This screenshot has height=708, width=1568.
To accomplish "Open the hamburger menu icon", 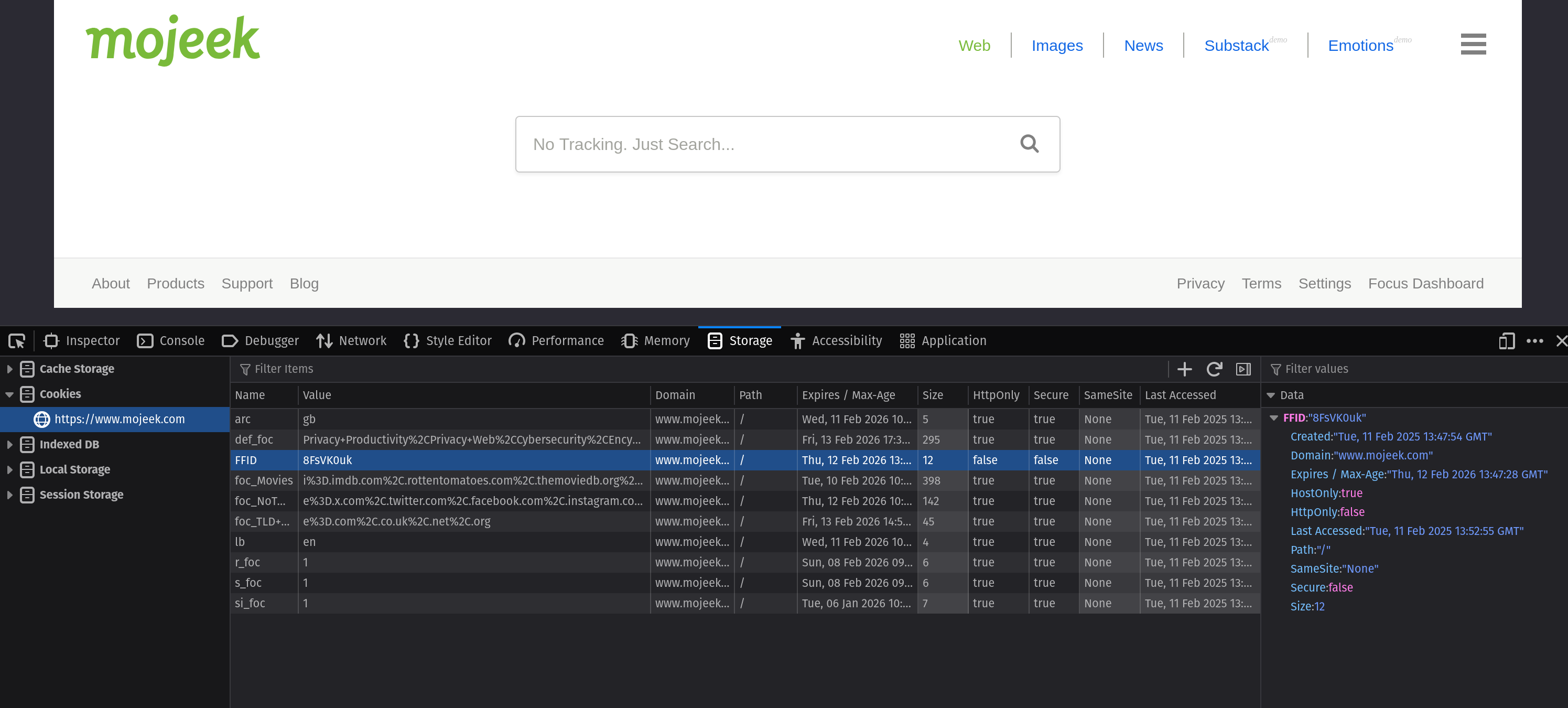I will point(1473,44).
